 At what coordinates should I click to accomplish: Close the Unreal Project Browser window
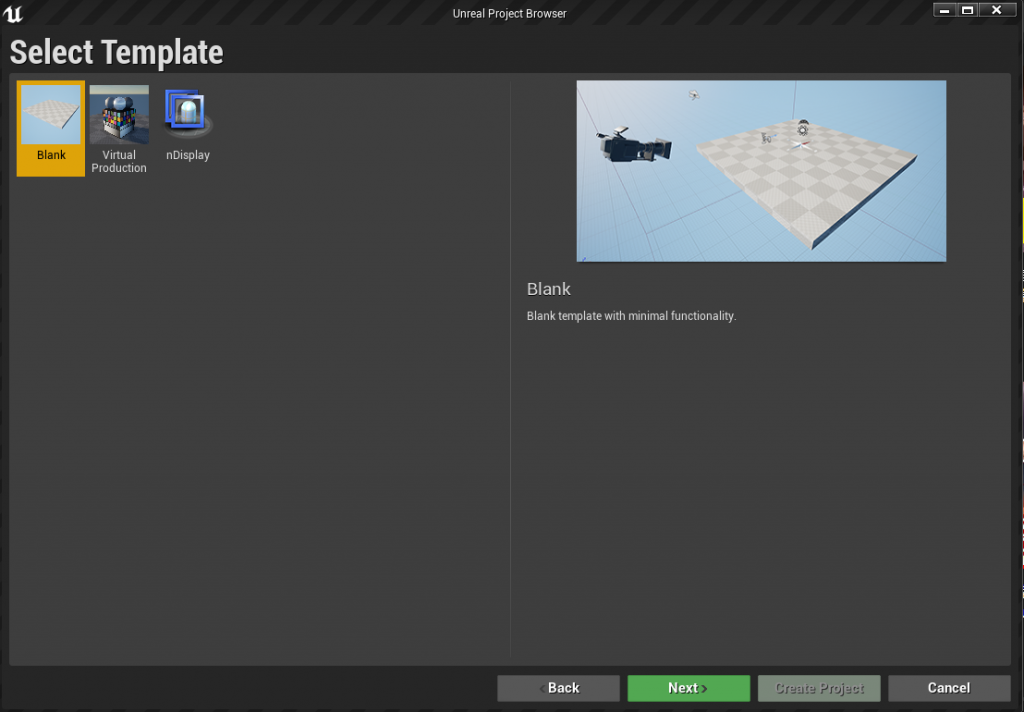(997, 10)
